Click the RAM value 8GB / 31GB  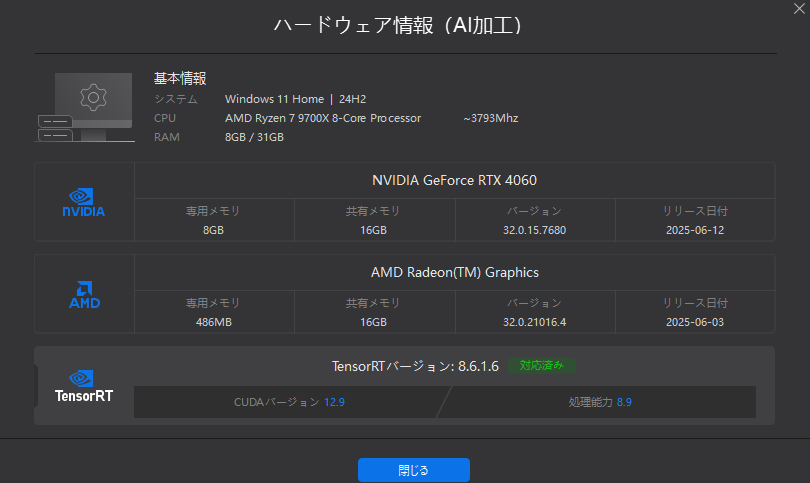[254, 137]
